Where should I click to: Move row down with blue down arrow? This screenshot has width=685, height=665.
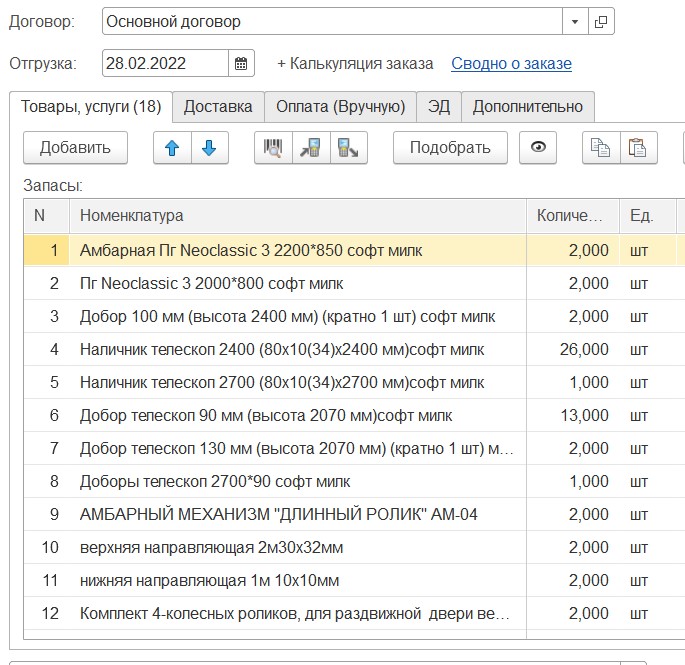click(209, 148)
